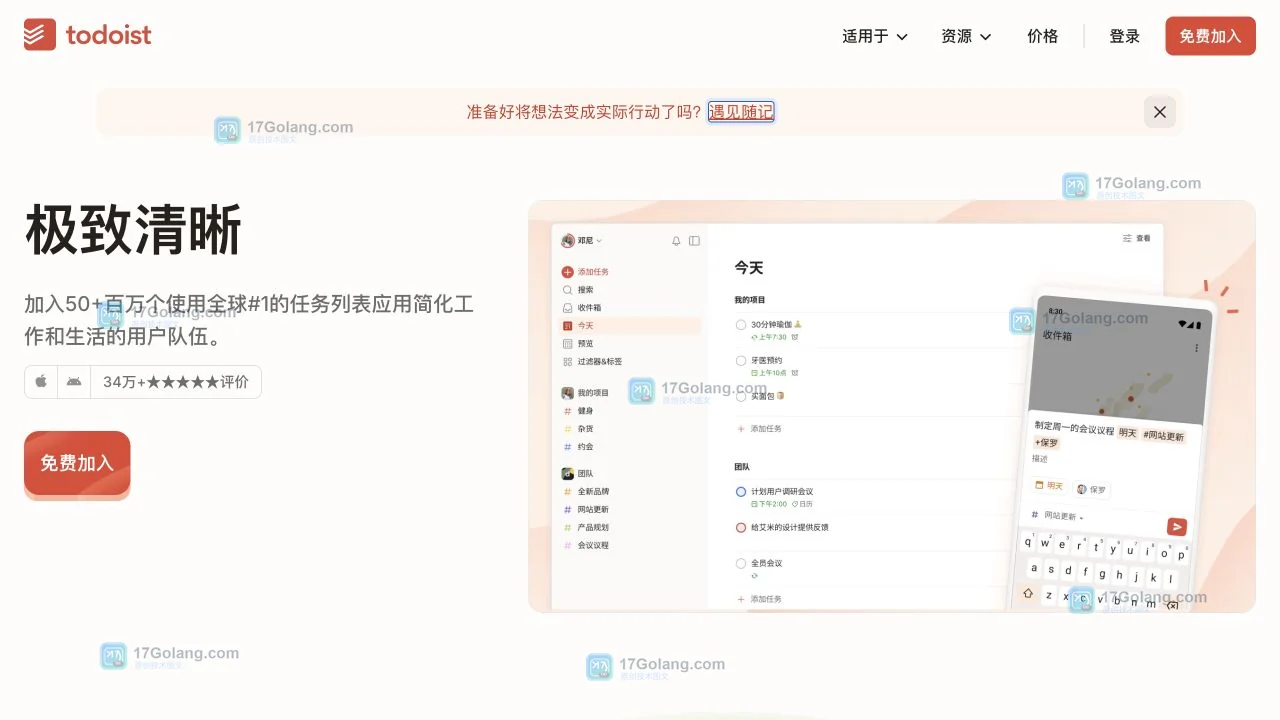Check off the 全员会议 task
1280x720 pixels.
pos(741,564)
